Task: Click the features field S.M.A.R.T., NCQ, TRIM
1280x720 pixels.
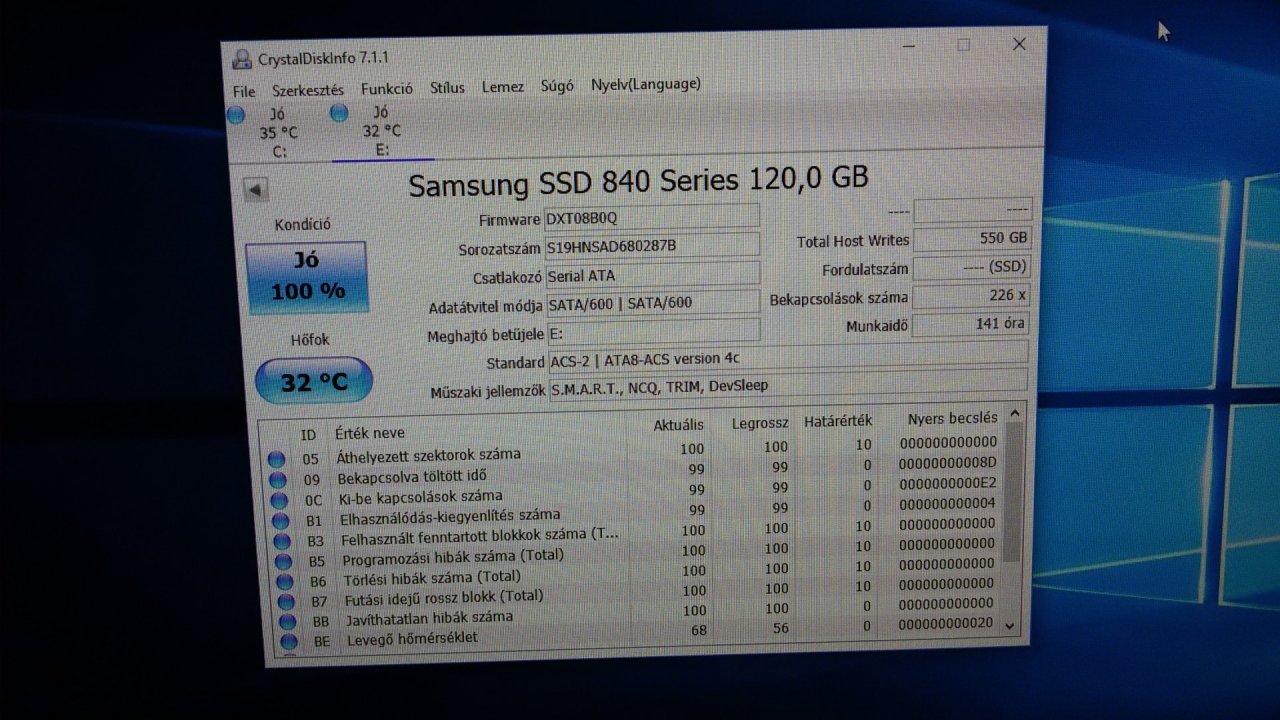Action: click(787, 384)
